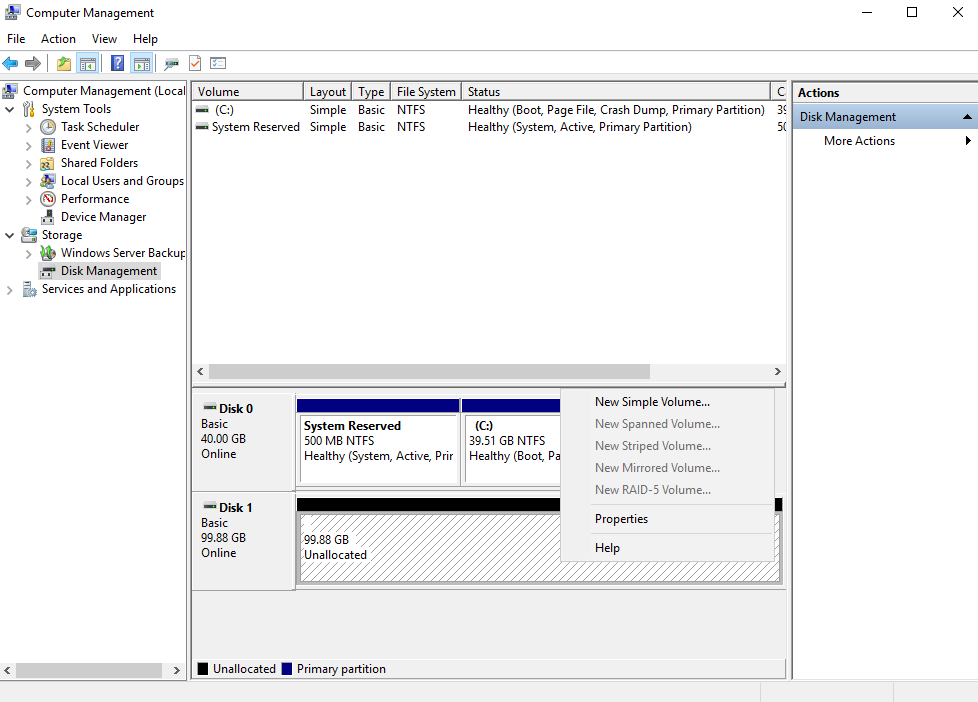Sort by the File System column header

tap(426, 92)
